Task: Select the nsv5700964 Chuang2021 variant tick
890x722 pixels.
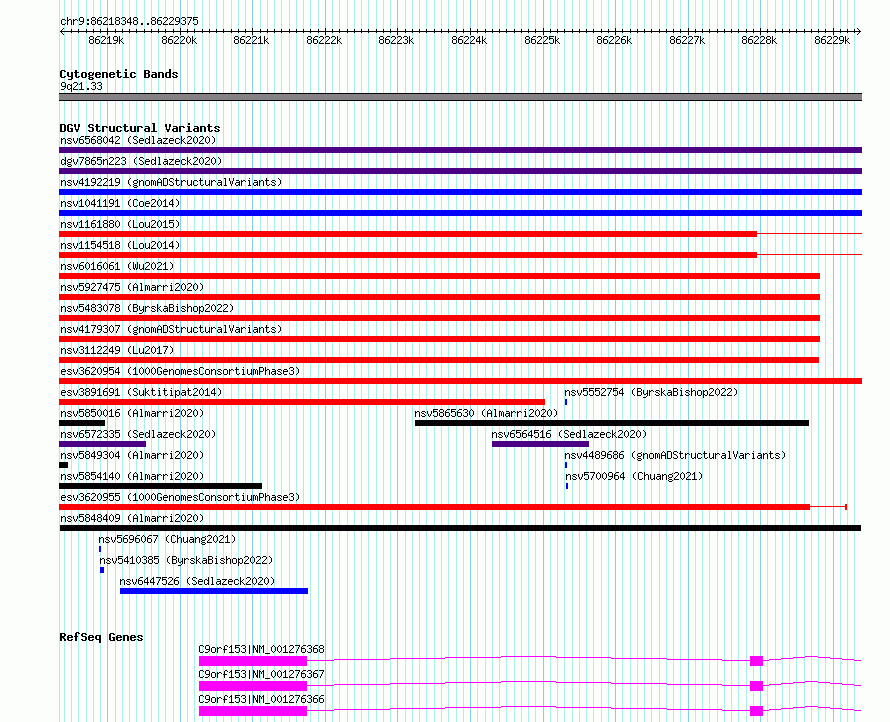Action: [566, 486]
